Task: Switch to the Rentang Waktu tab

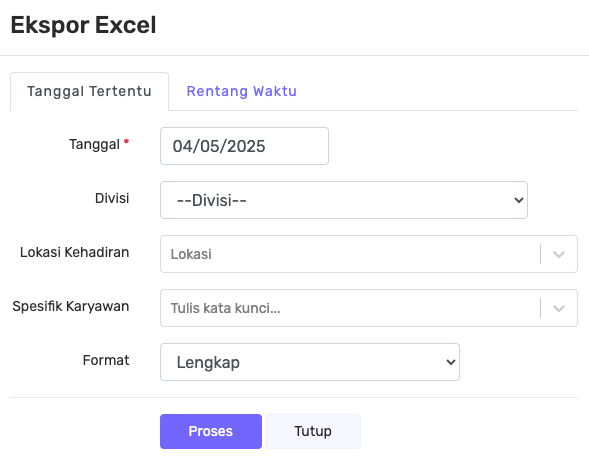Action: pyautogui.click(x=242, y=91)
